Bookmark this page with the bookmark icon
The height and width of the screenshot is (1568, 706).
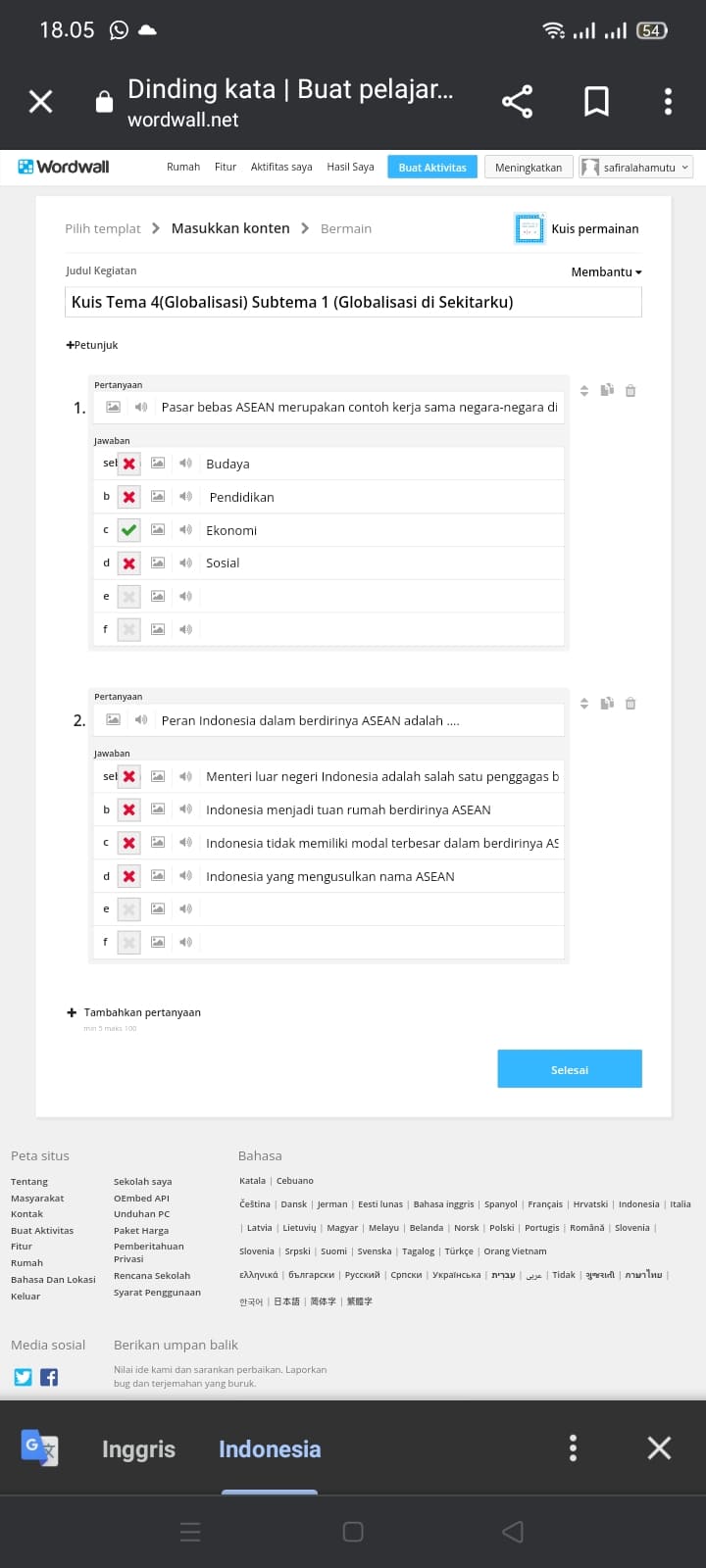click(x=596, y=102)
